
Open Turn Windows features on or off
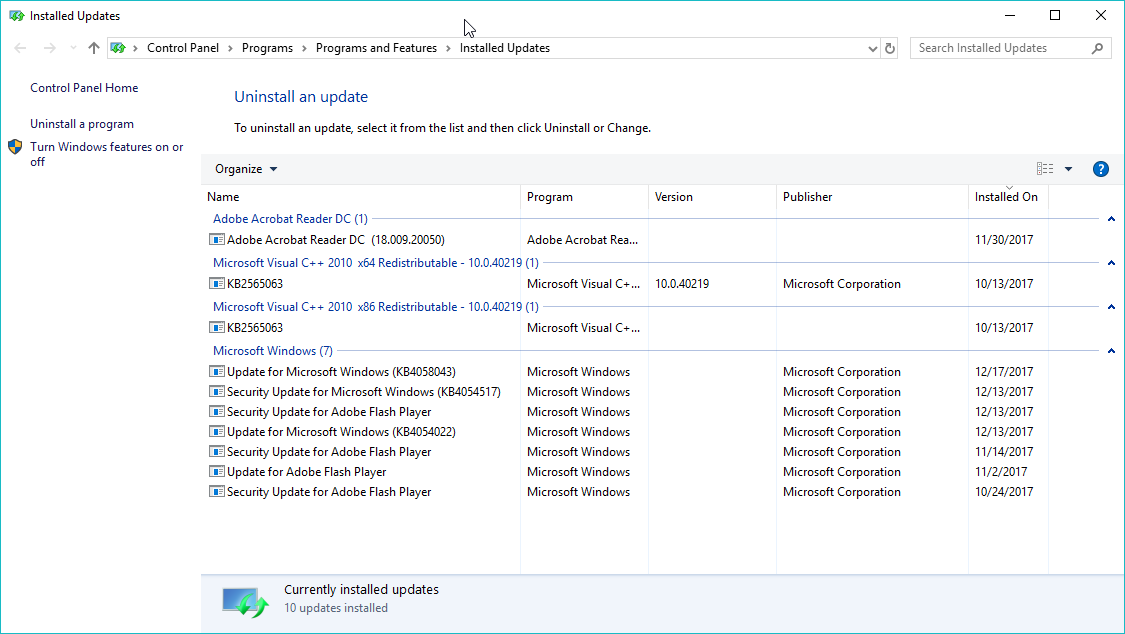coord(107,154)
